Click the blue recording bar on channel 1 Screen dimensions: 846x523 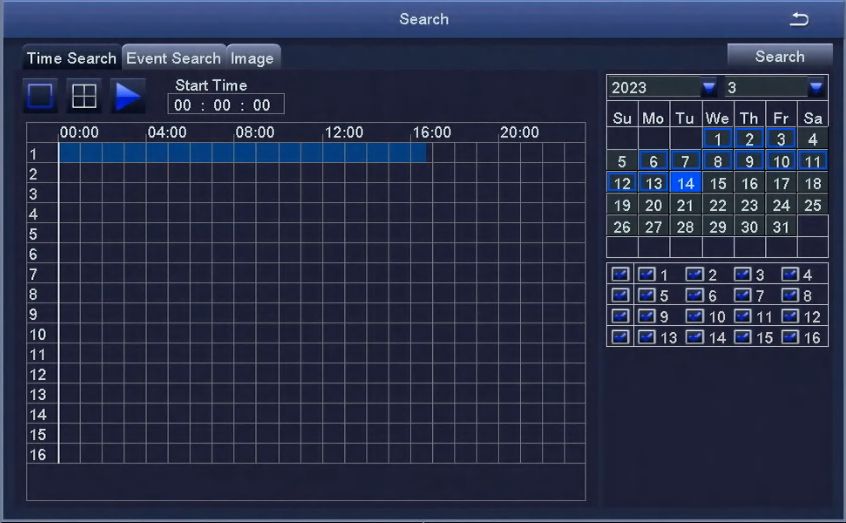pyautogui.click(x=242, y=153)
